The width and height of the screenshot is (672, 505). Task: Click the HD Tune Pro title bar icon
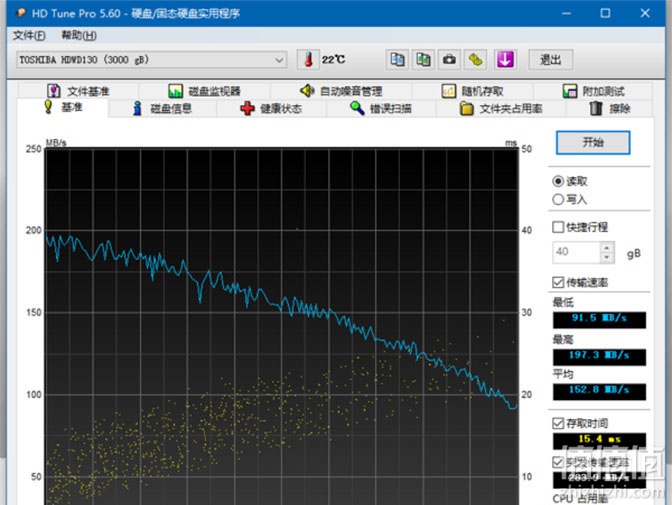(x=20, y=13)
